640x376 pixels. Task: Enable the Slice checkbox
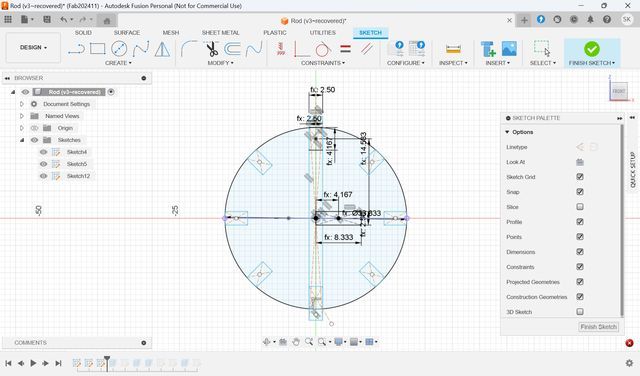[580, 207]
